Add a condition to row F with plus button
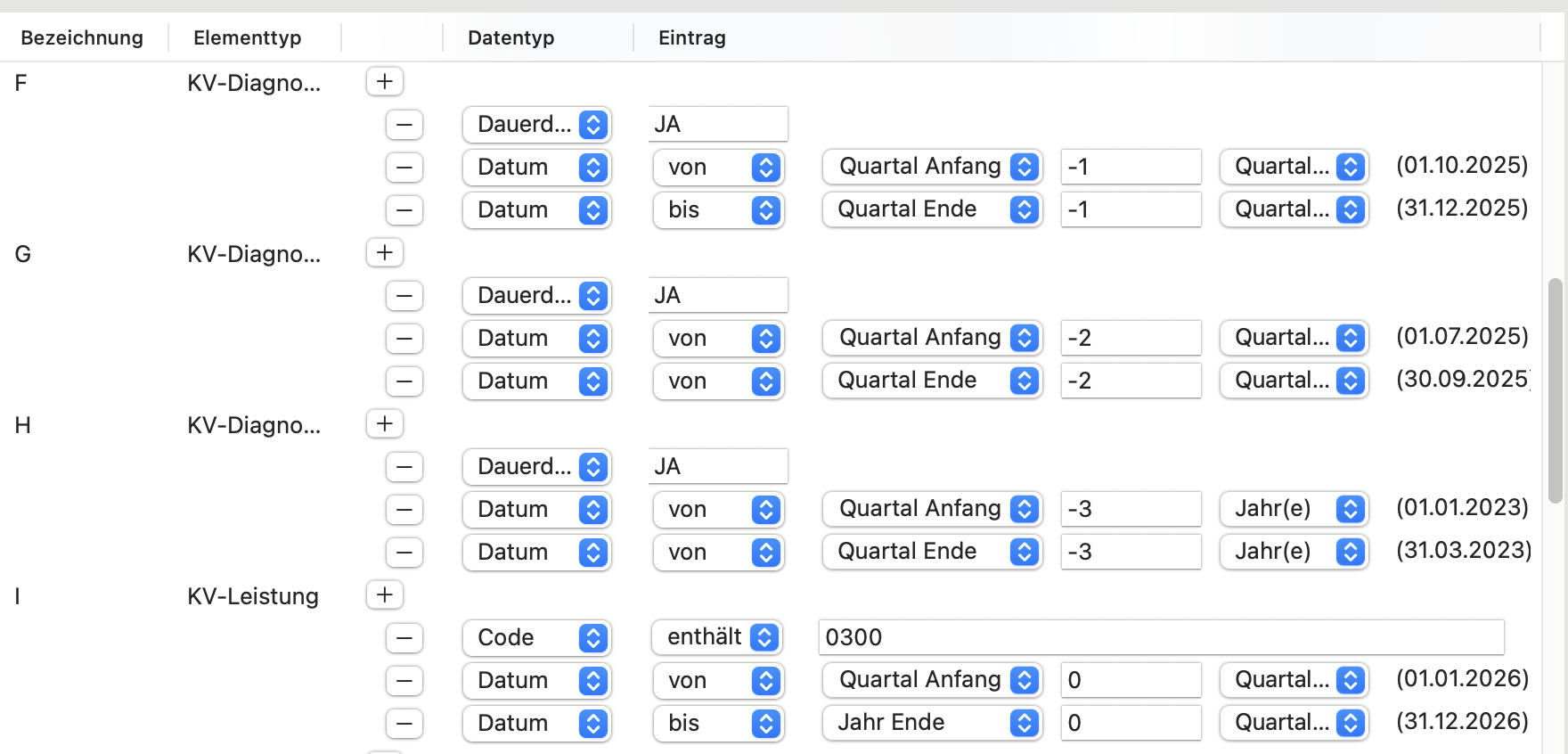The width and height of the screenshot is (1568, 754). (x=385, y=81)
